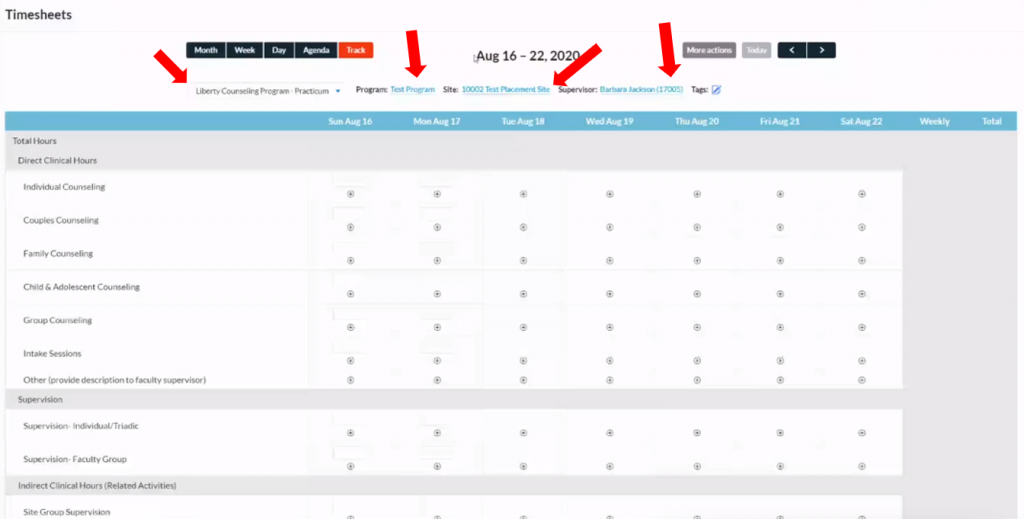The width and height of the screenshot is (1024, 519).
Task: Open the 10002 Test Placement Site link
Action: [505, 89]
